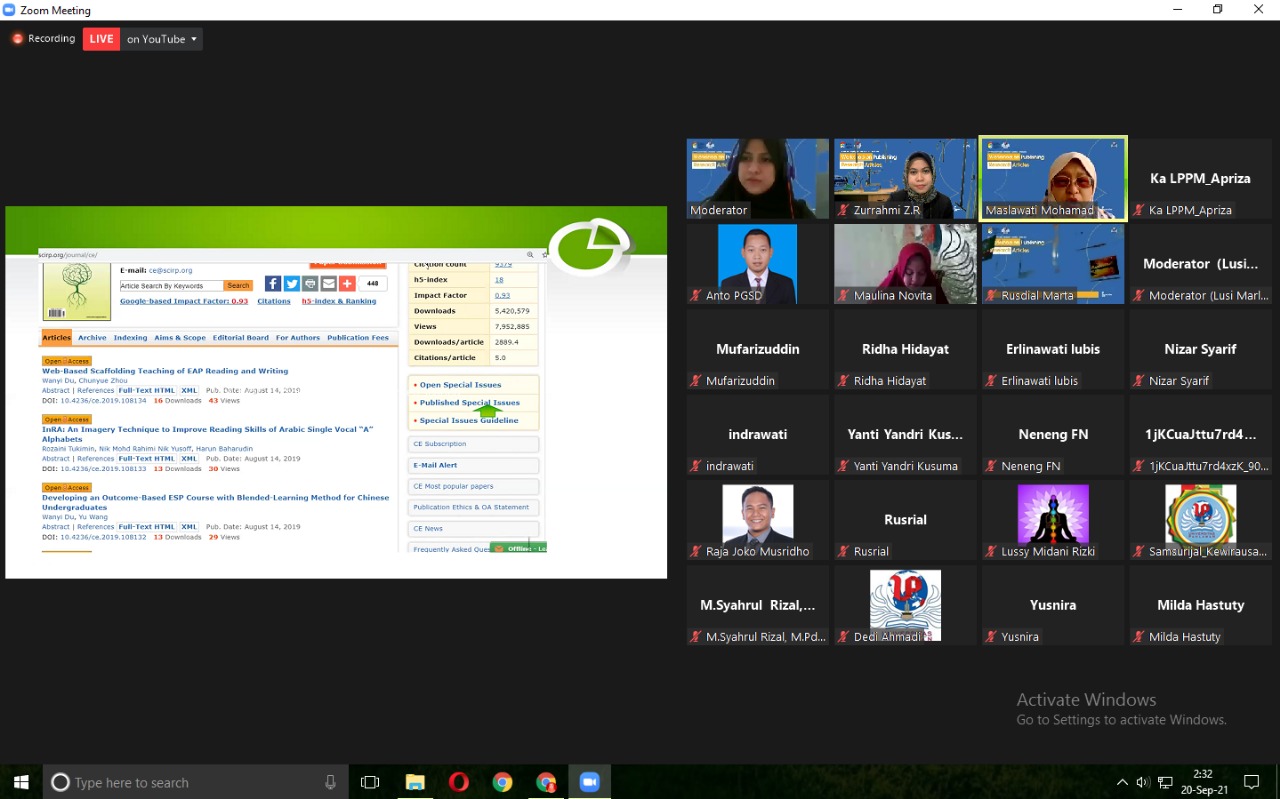Click the email share icon in shared page

(x=328, y=284)
